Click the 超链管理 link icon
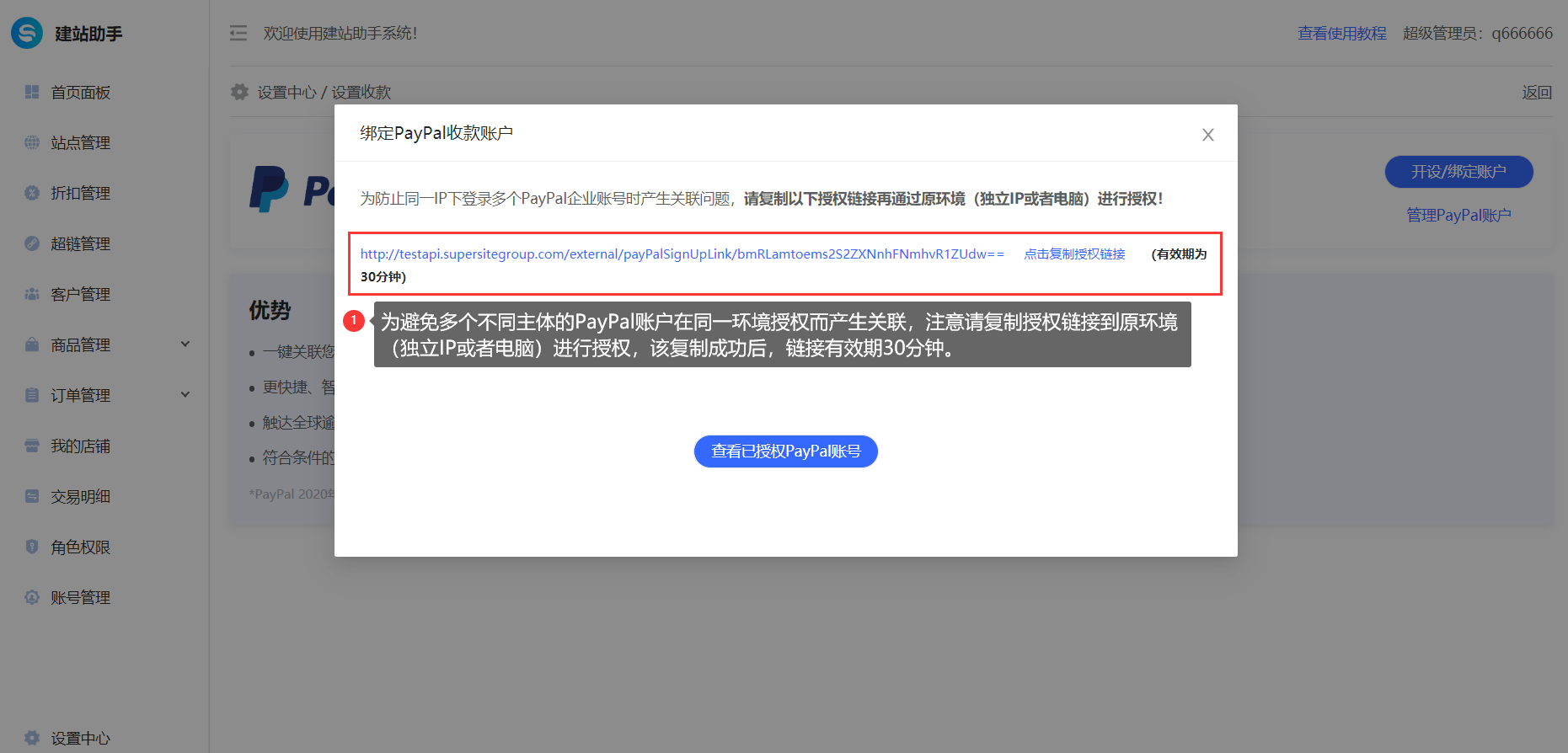Viewport: 1568px width, 753px height. click(32, 243)
